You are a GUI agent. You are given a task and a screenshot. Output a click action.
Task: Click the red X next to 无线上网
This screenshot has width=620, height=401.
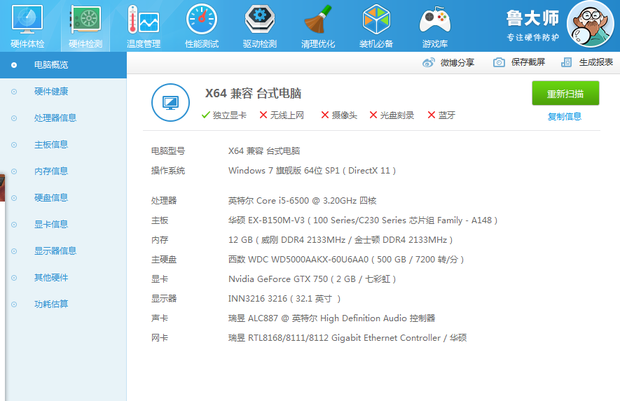pos(263,115)
